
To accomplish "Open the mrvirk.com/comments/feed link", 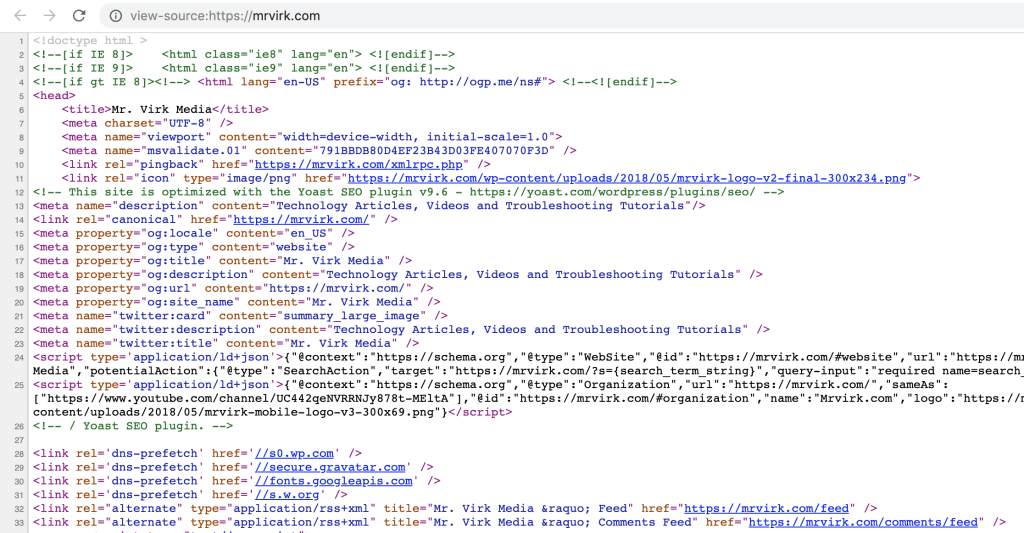I will click(x=863, y=522).
